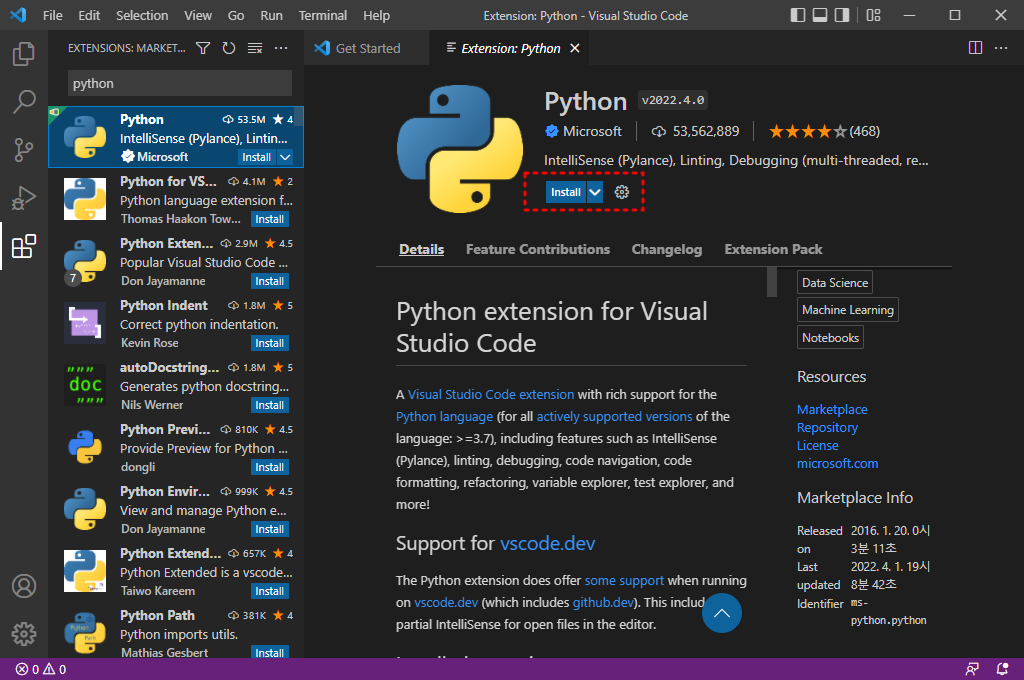This screenshot has height=680, width=1024.
Task: Open feedback icon in status bar
Action: (x=972, y=669)
